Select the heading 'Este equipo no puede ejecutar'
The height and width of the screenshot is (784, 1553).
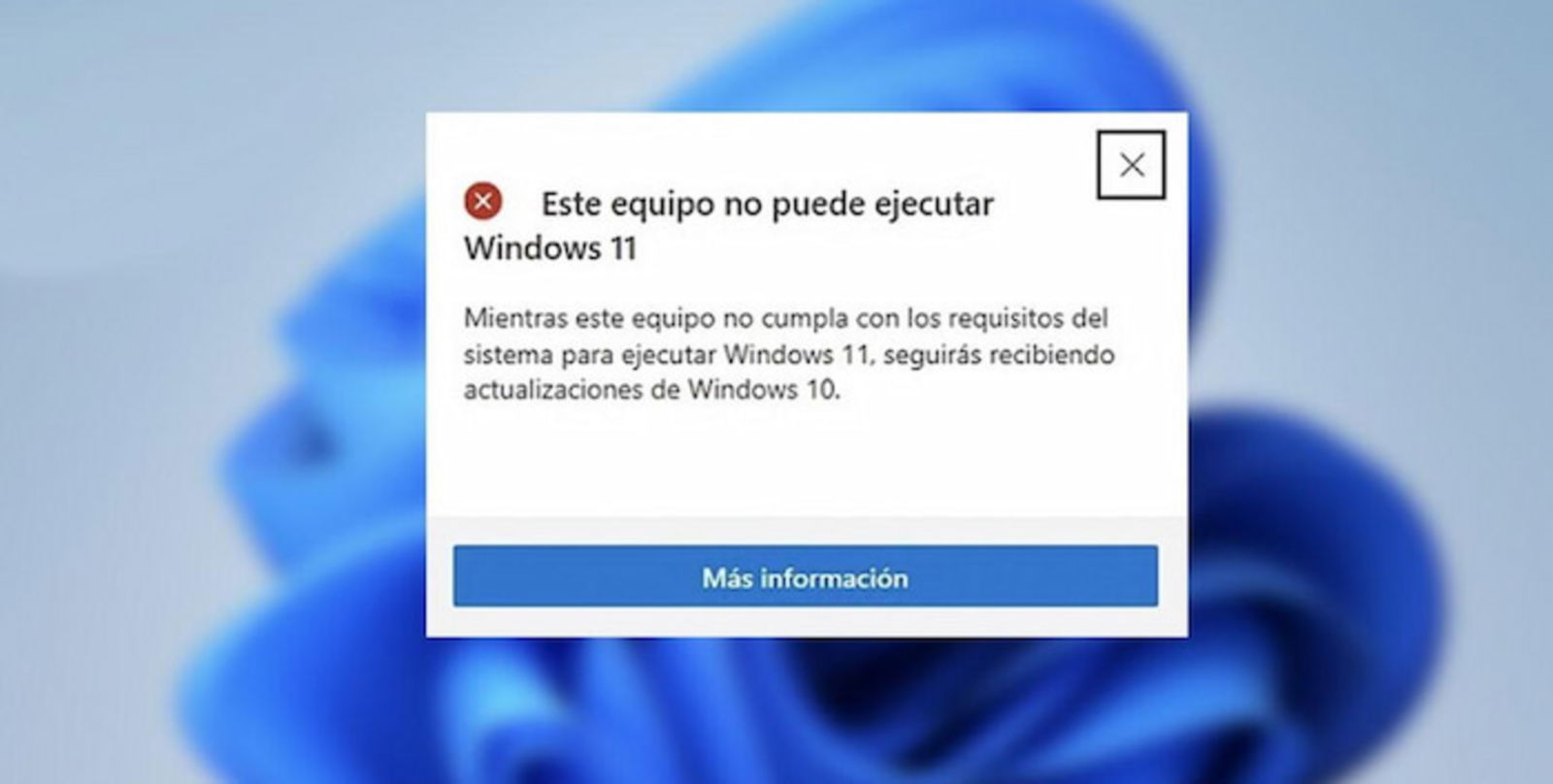click(767, 205)
